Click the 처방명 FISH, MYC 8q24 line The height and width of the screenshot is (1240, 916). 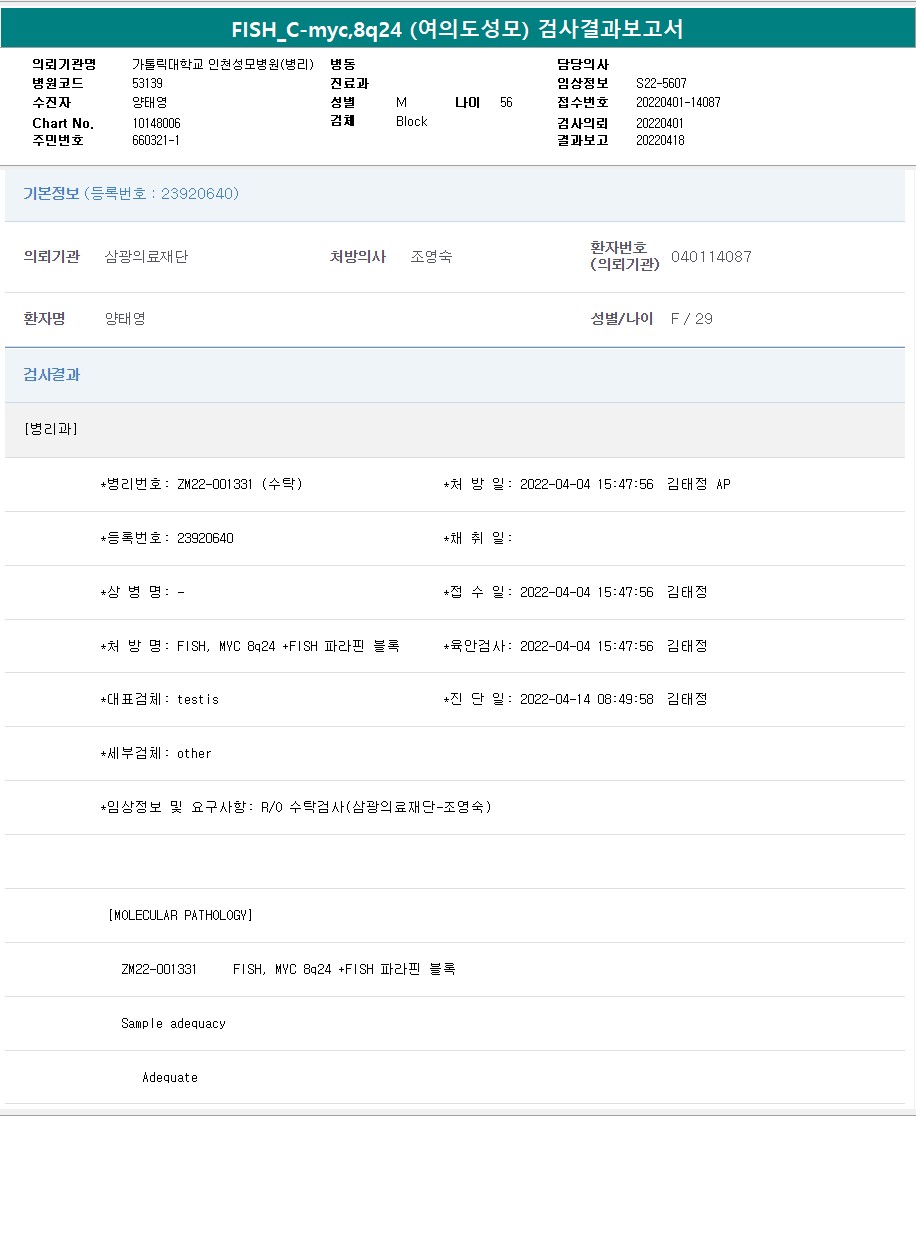point(250,646)
